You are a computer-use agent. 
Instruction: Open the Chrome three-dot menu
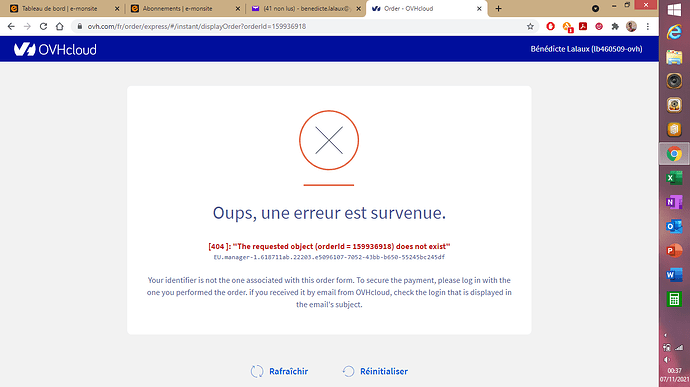[647, 26]
